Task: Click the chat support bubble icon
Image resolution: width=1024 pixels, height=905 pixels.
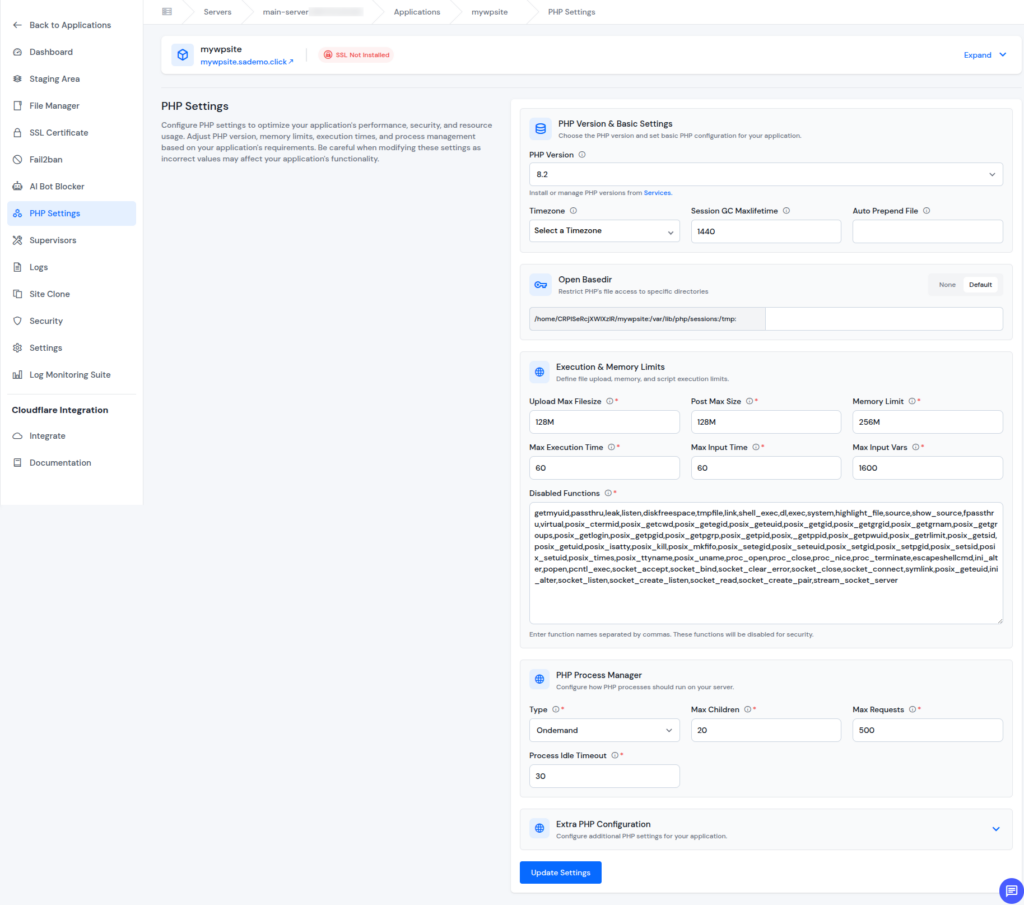Action: point(1009,890)
